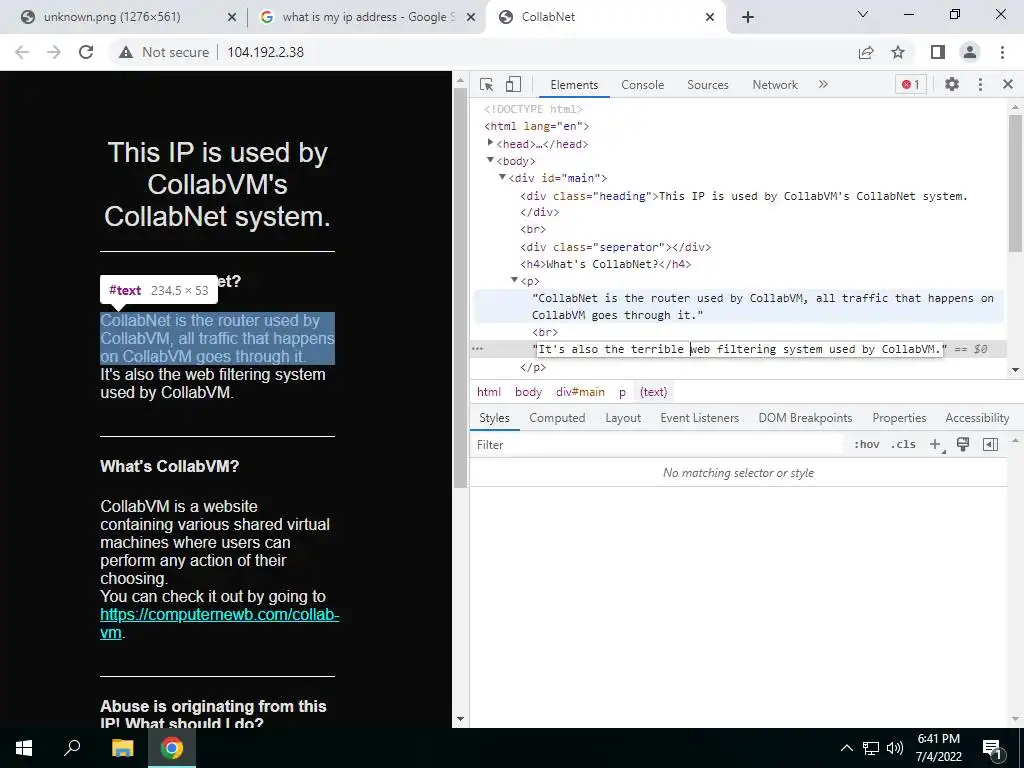Collapse the body element node
This screenshot has width=1024, height=768.
coord(490,161)
